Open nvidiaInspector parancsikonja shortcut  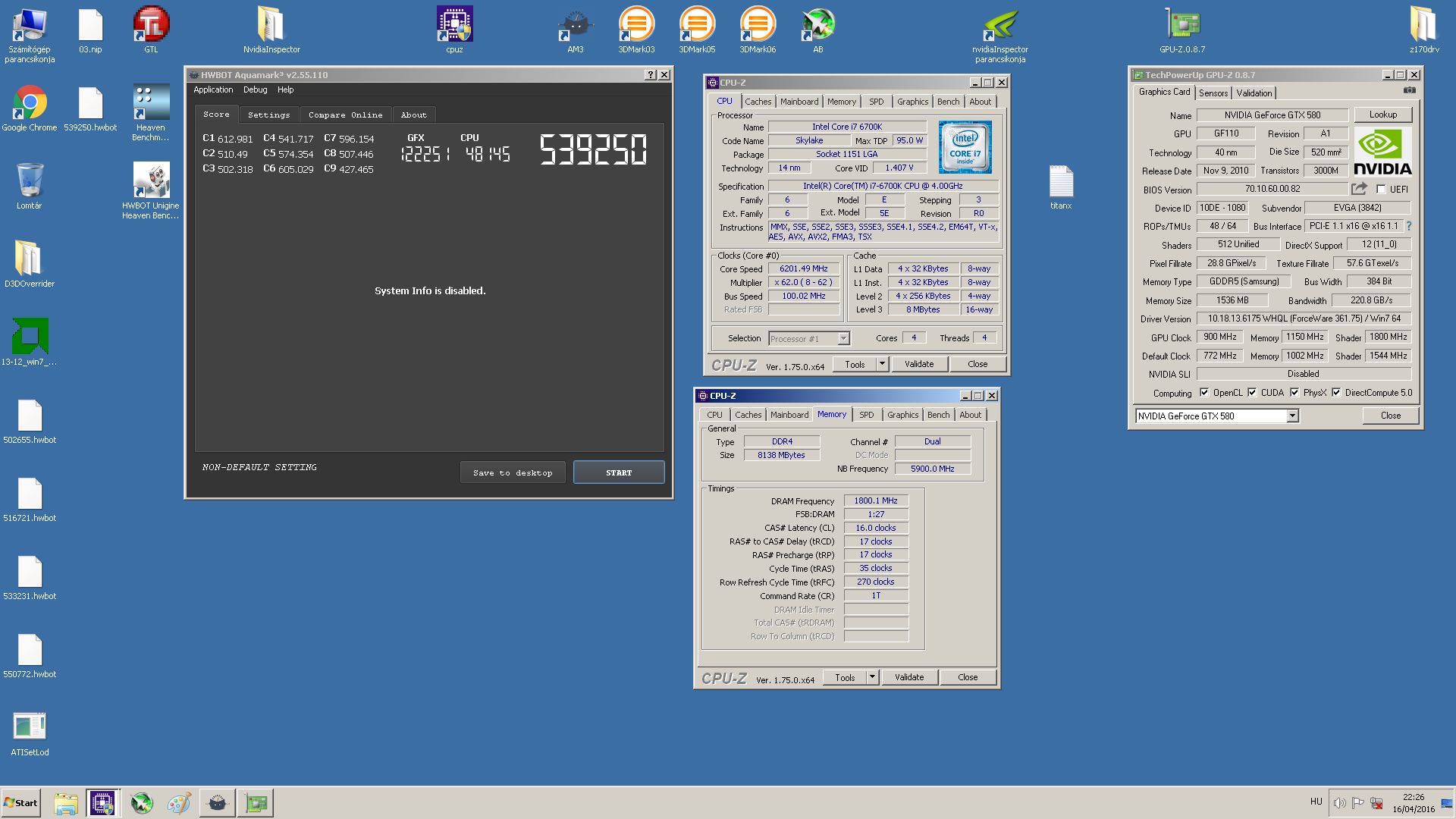[1000, 34]
